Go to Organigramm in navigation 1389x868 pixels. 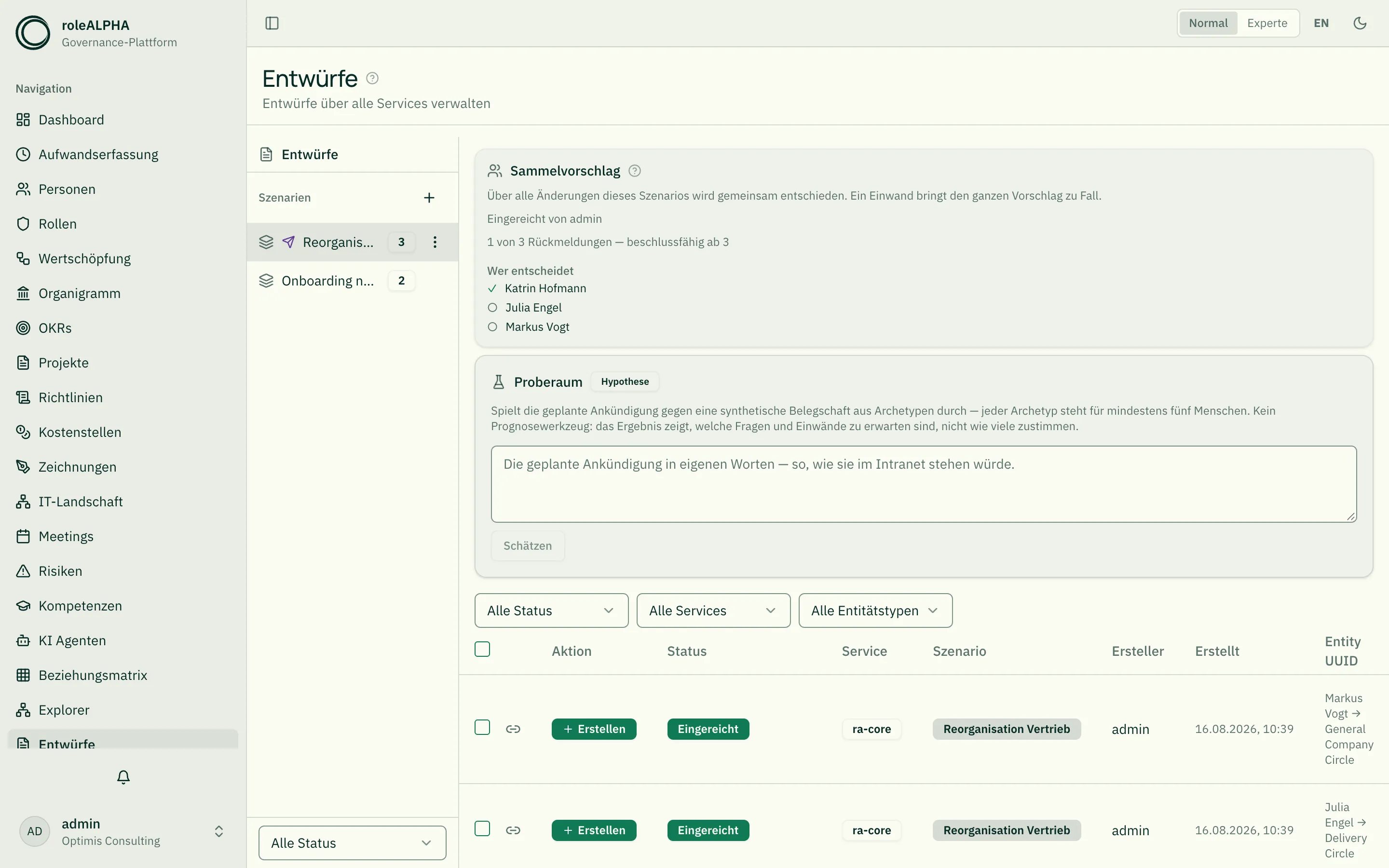coord(123,293)
